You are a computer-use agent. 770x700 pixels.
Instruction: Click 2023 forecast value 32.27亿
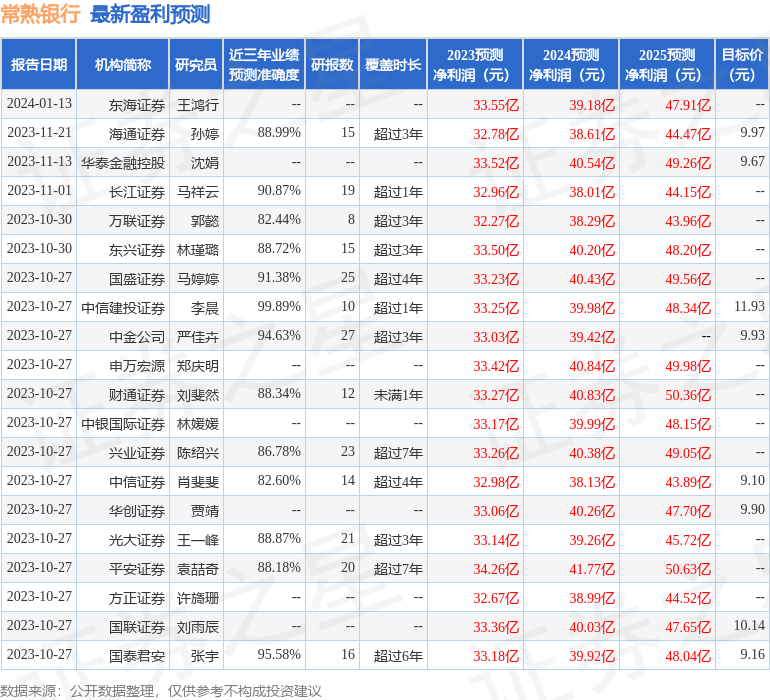(x=496, y=221)
